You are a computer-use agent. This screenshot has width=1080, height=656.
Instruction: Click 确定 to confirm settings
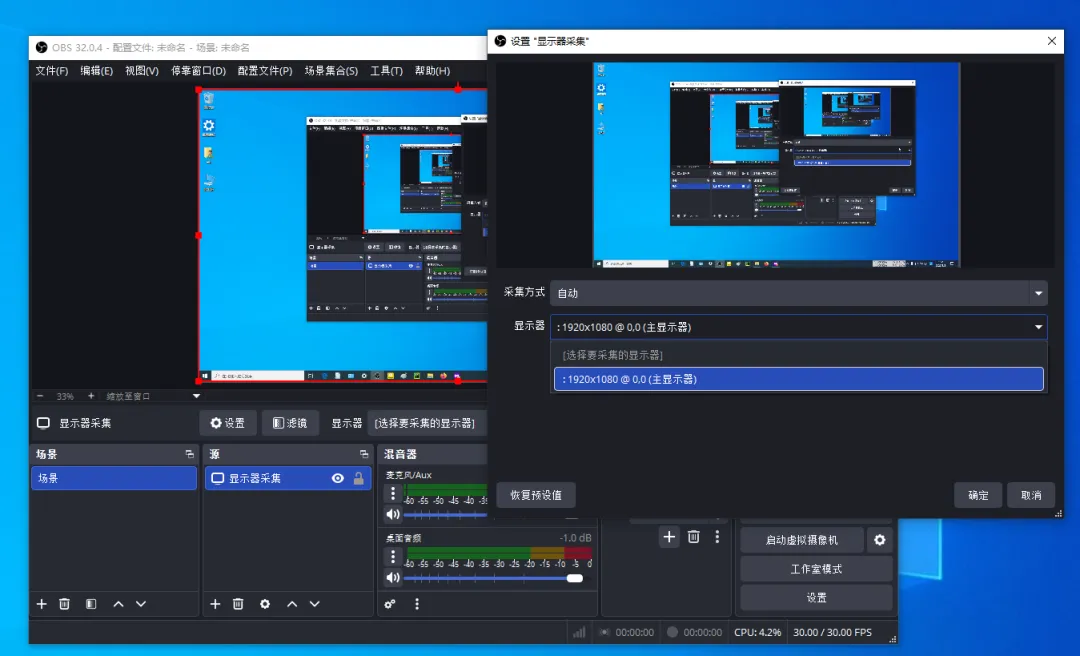point(978,495)
